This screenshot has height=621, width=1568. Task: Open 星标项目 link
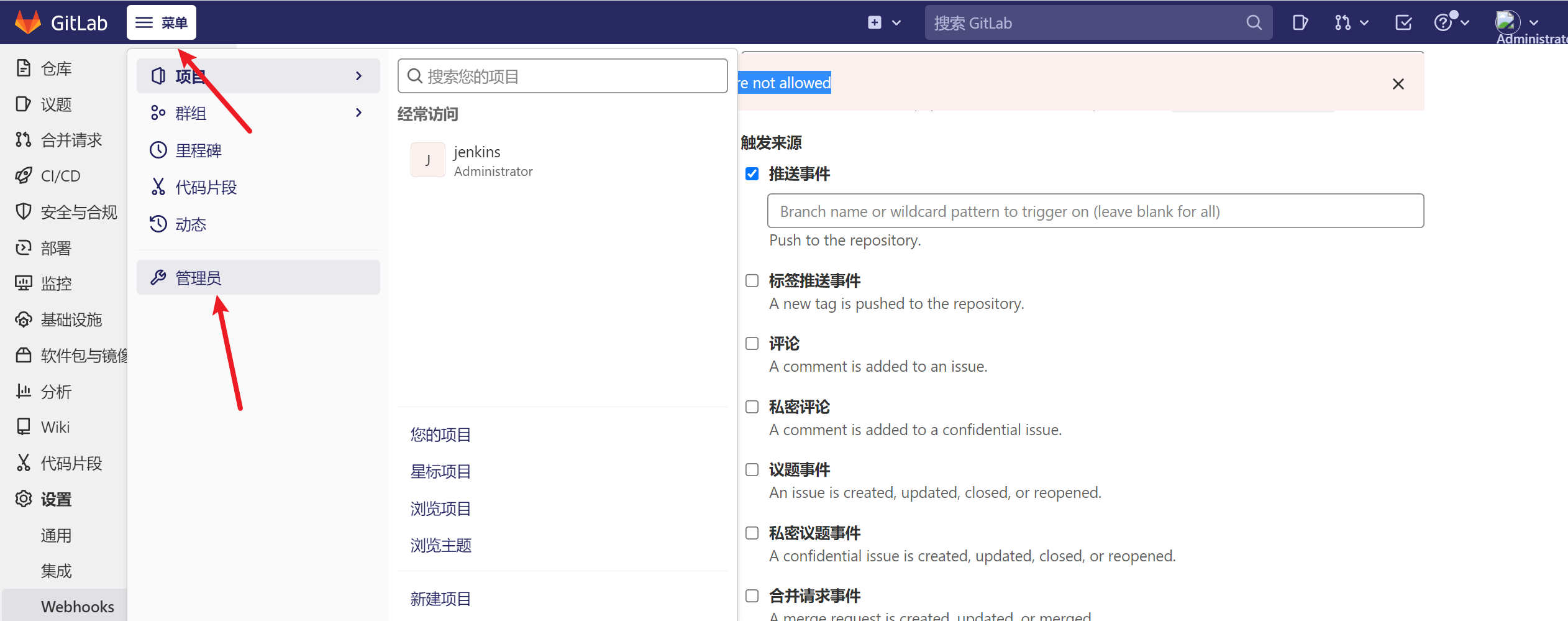pos(440,471)
